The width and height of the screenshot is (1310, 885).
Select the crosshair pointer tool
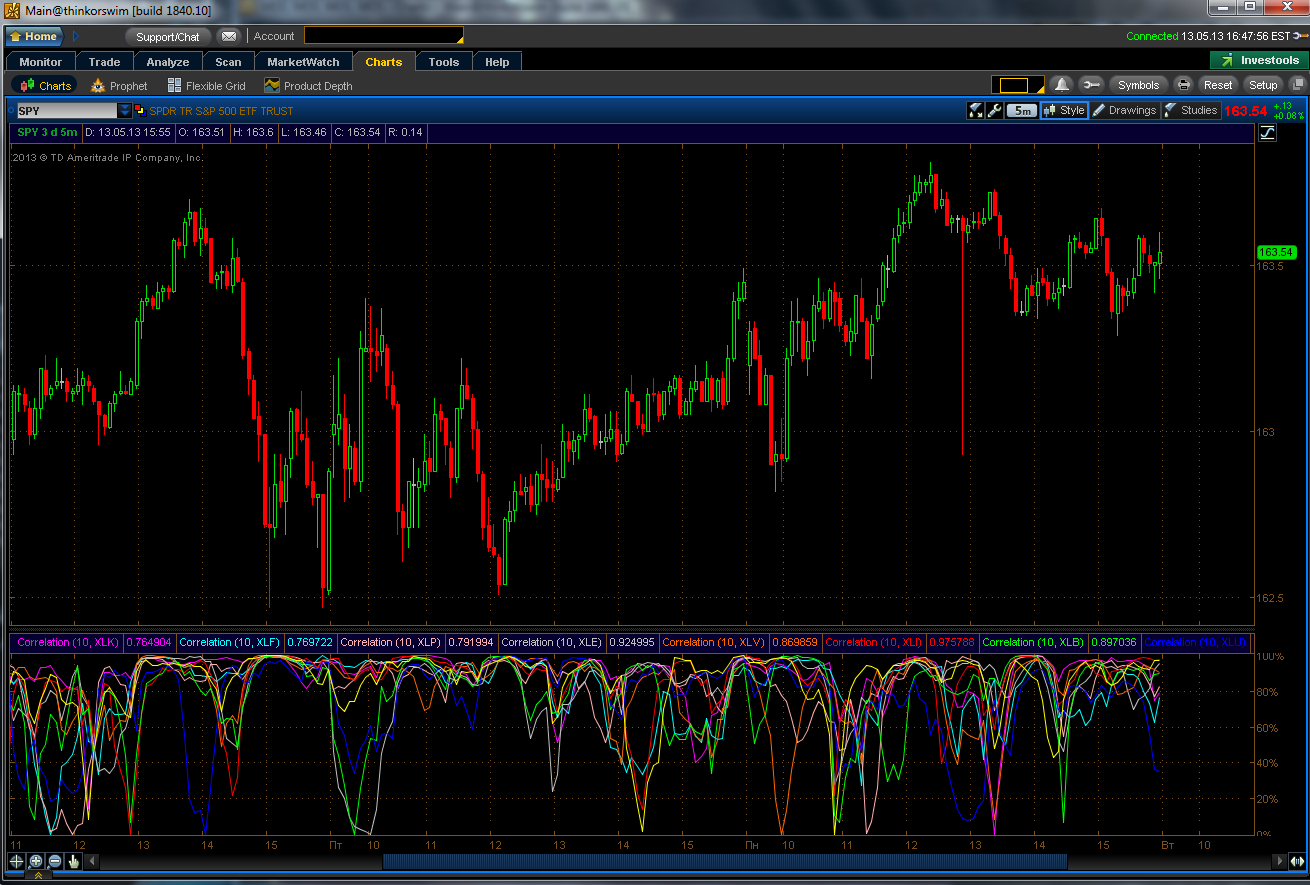pos(17,861)
